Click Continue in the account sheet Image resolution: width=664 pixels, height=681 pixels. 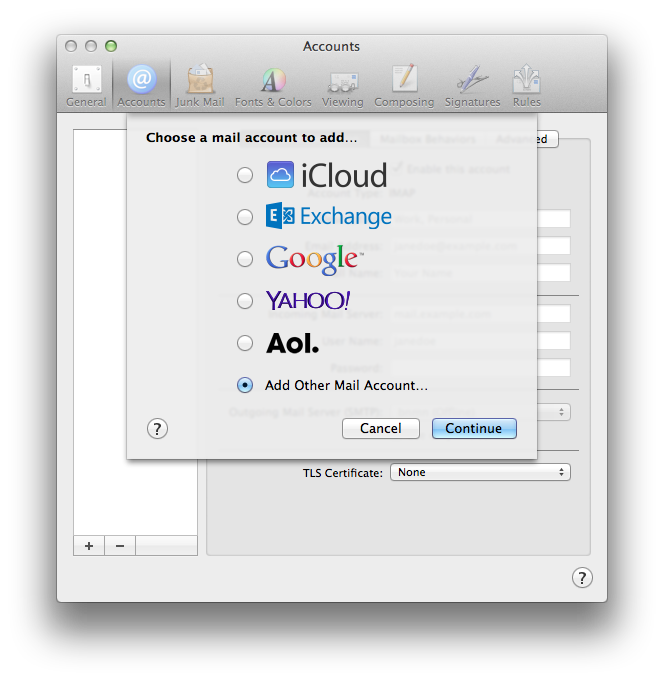[x=474, y=428]
